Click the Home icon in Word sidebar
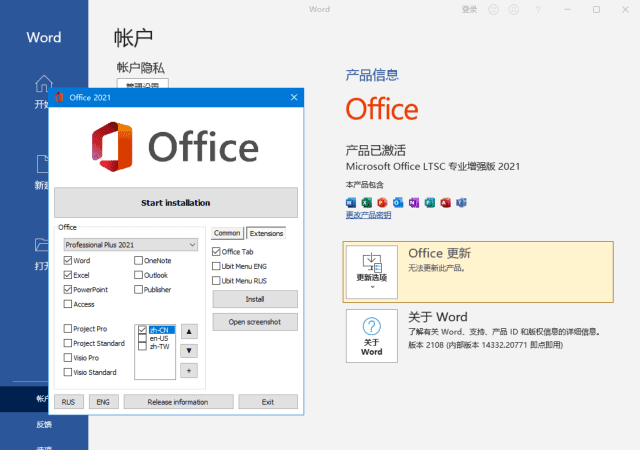Viewport: 640px width, 450px height. coord(44,84)
